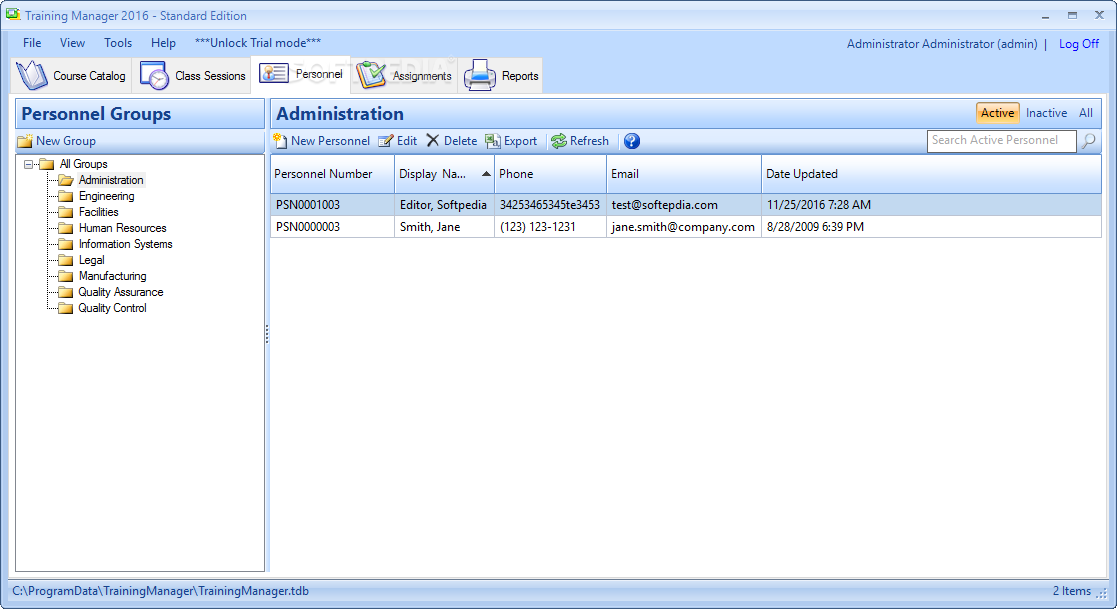Click email jane.smith@company.com

coord(682,227)
